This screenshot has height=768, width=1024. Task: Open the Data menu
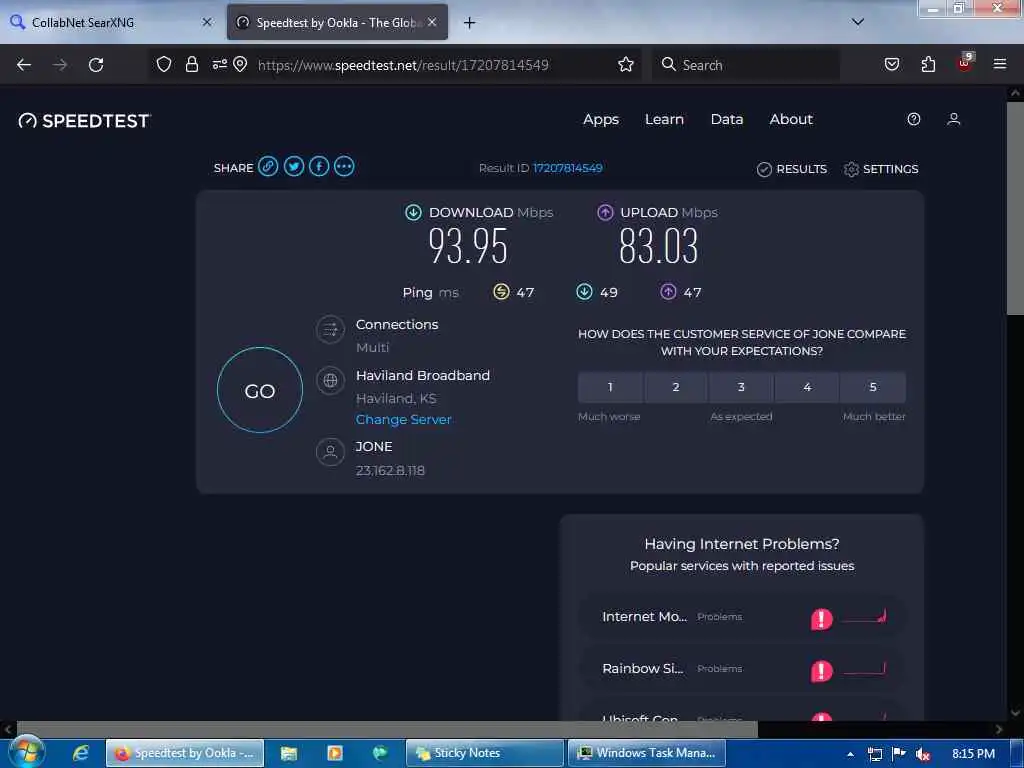pos(727,120)
